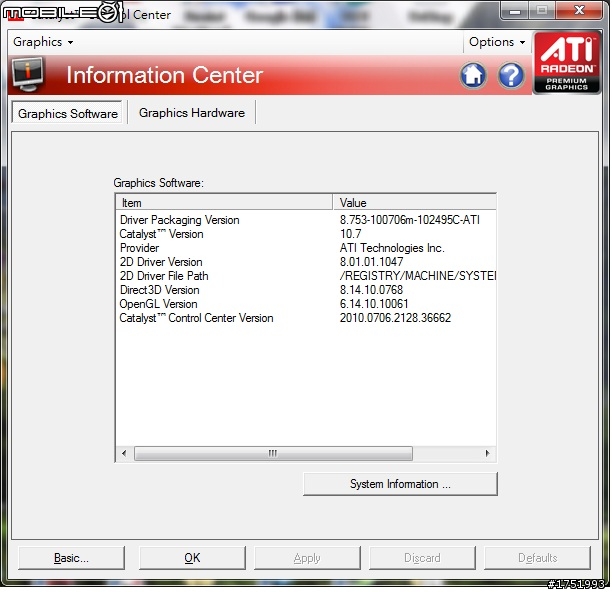Open Help via question mark icon
This screenshot has width=612, height=592.
pyautogui.click(x=511, y=75)
